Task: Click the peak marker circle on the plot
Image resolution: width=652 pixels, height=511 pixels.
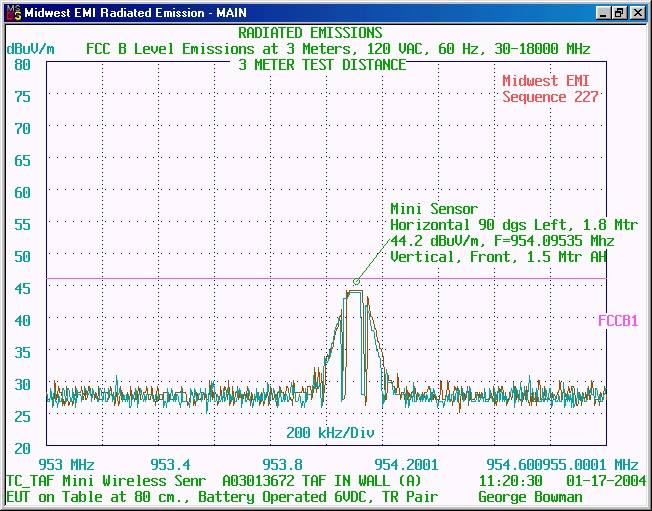Action: coord(356,282)
